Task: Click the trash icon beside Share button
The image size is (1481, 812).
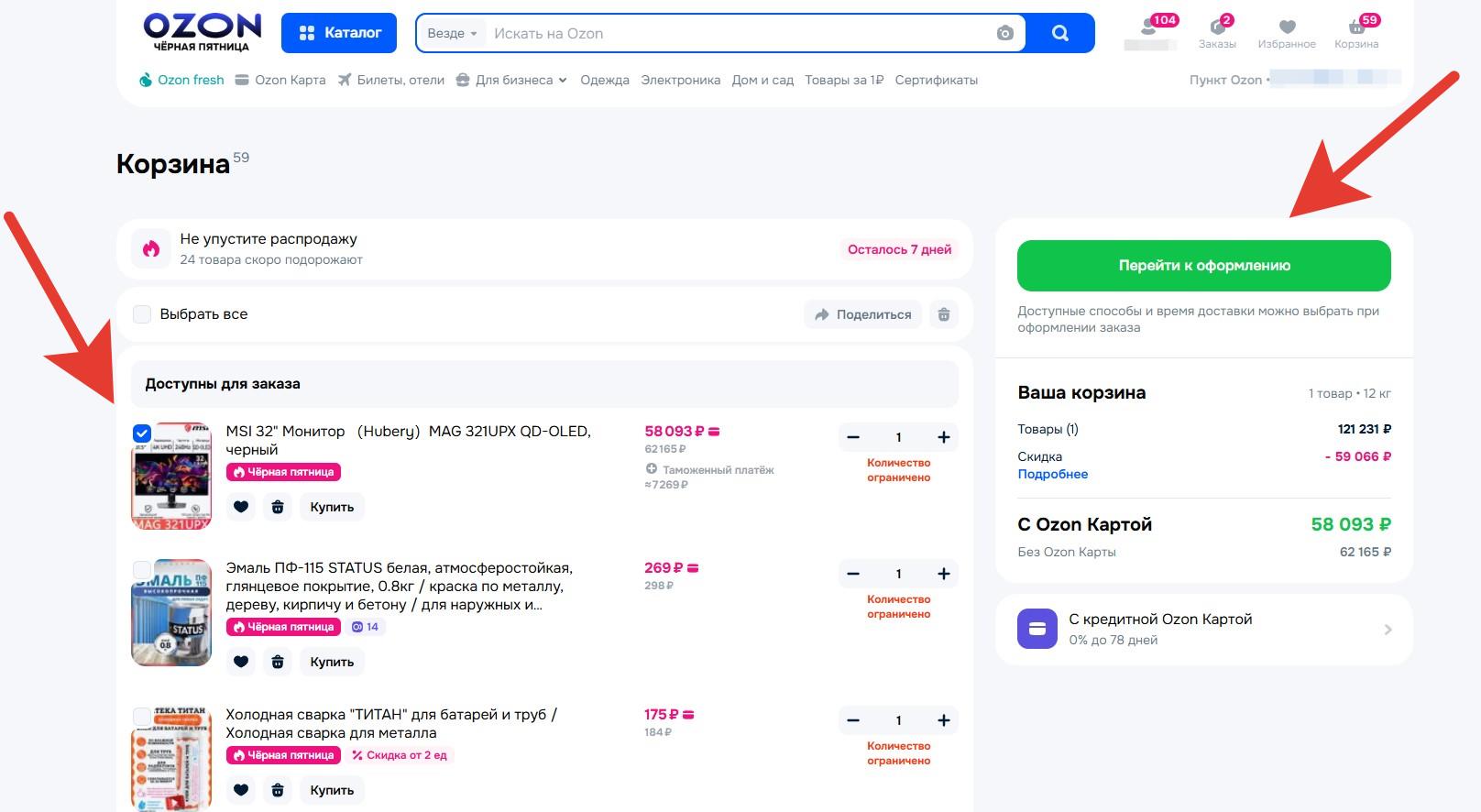Action: pyautogui.click(x=944, y=314)
